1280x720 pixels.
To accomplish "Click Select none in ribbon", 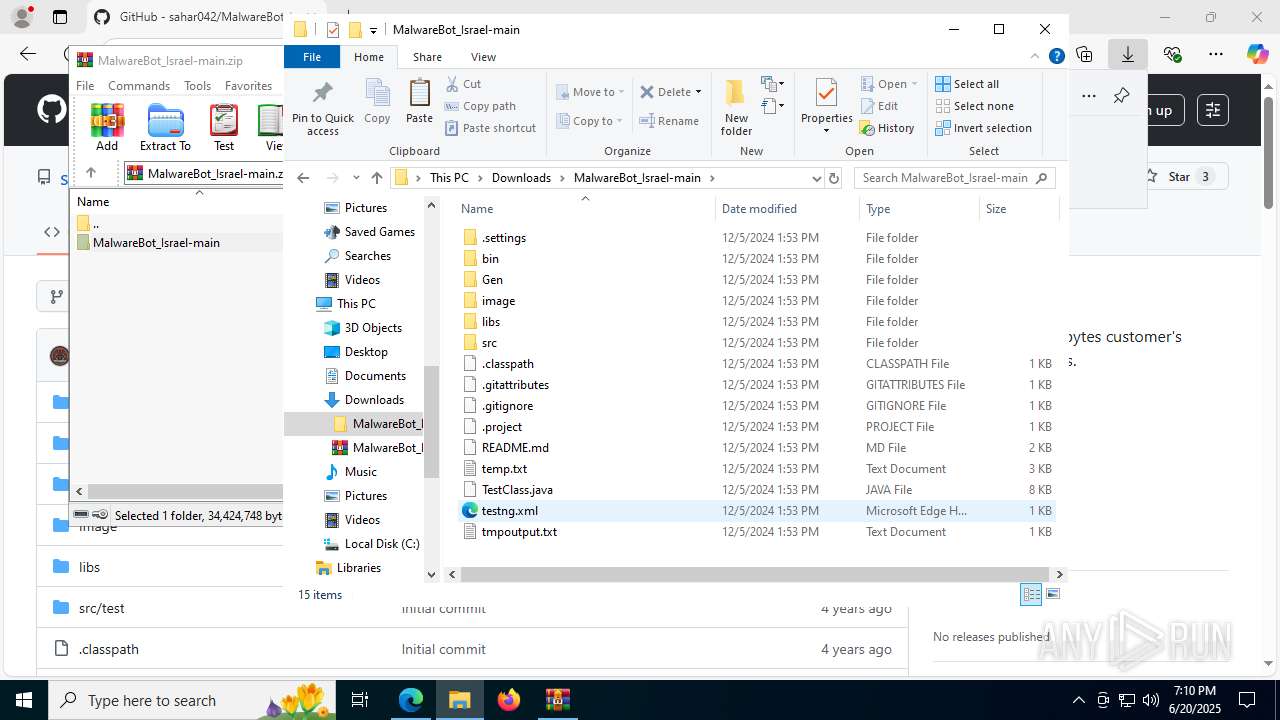I will [x=974, y=106].
